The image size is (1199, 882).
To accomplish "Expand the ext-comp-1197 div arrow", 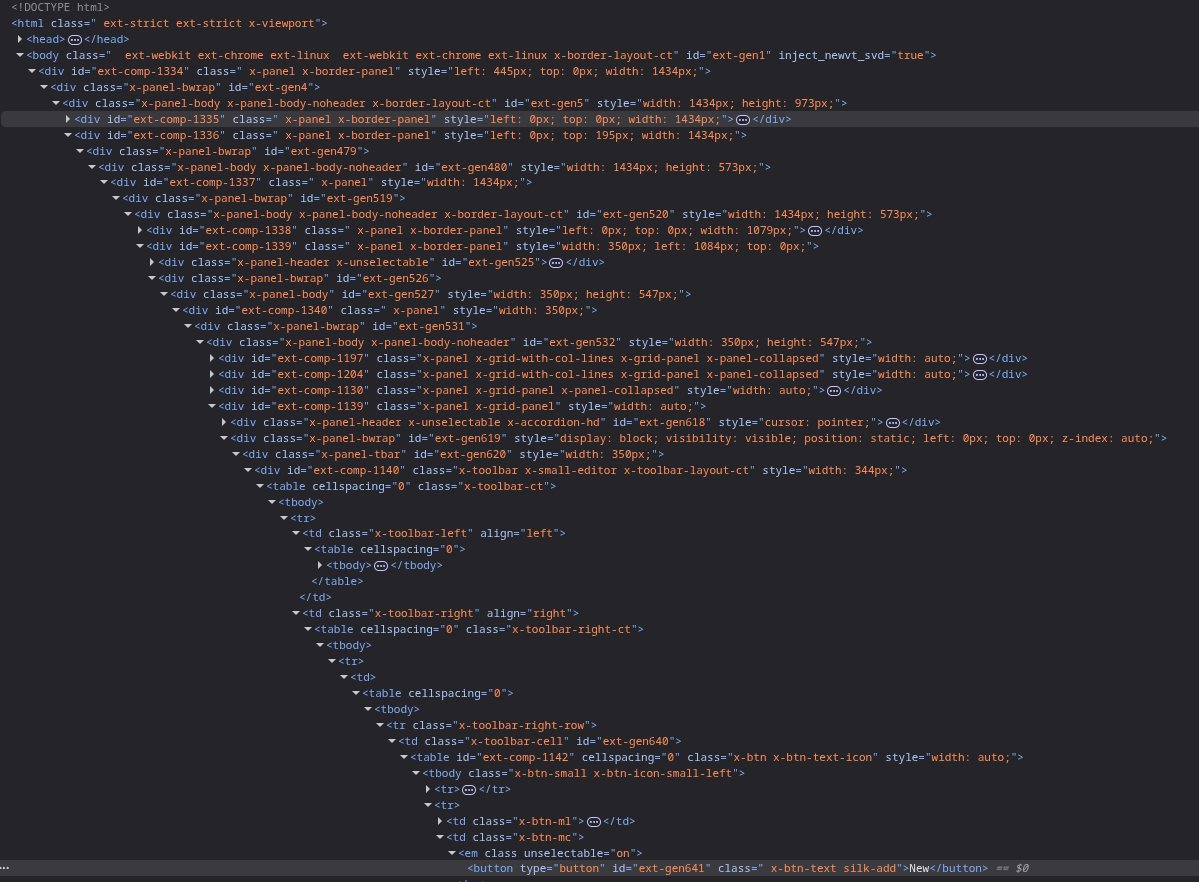I will point(212,358).
